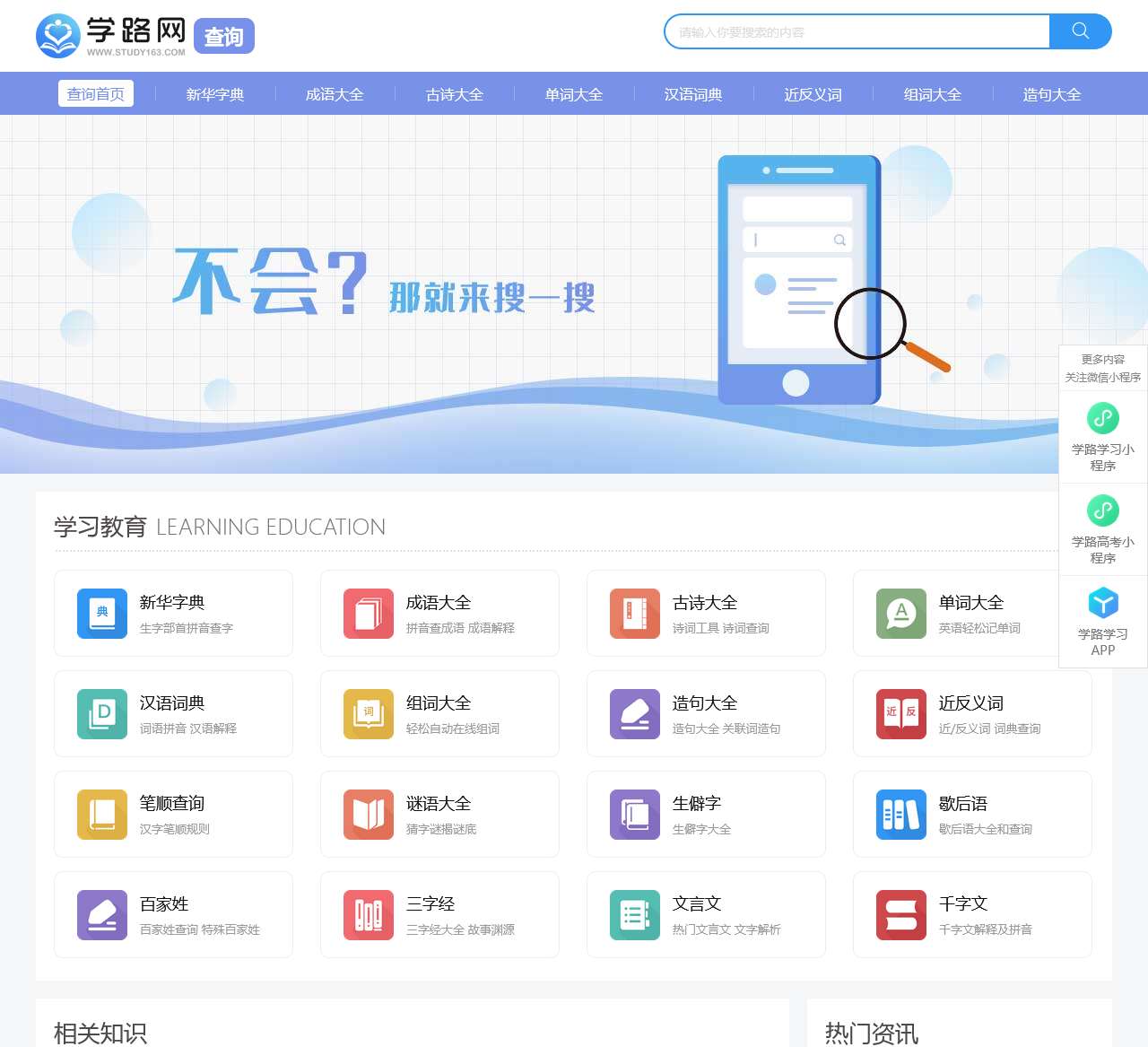Click the blue search magnifier button
The image size is (1148, 1047).
coord(1080,31)
